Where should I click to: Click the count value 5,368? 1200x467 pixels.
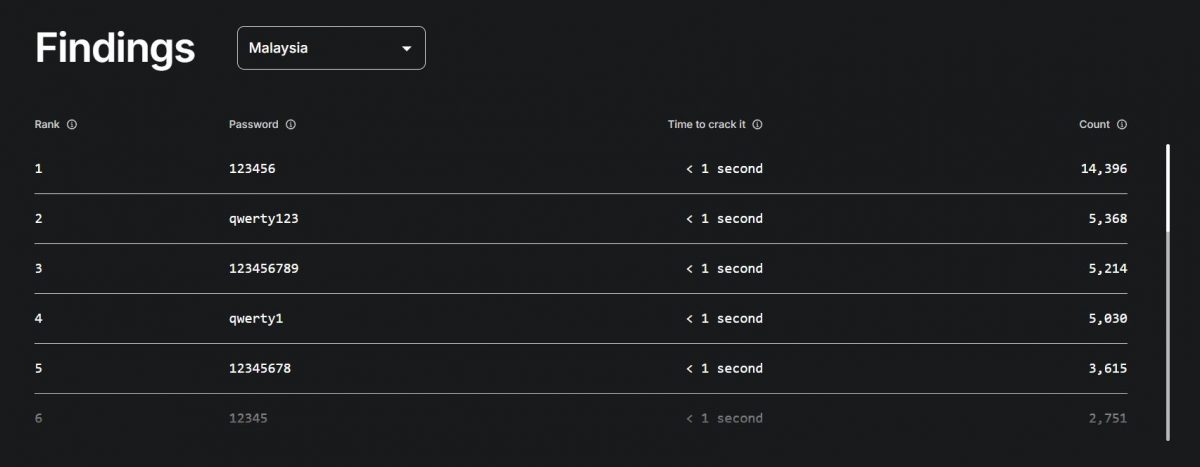coord(1108,219)
